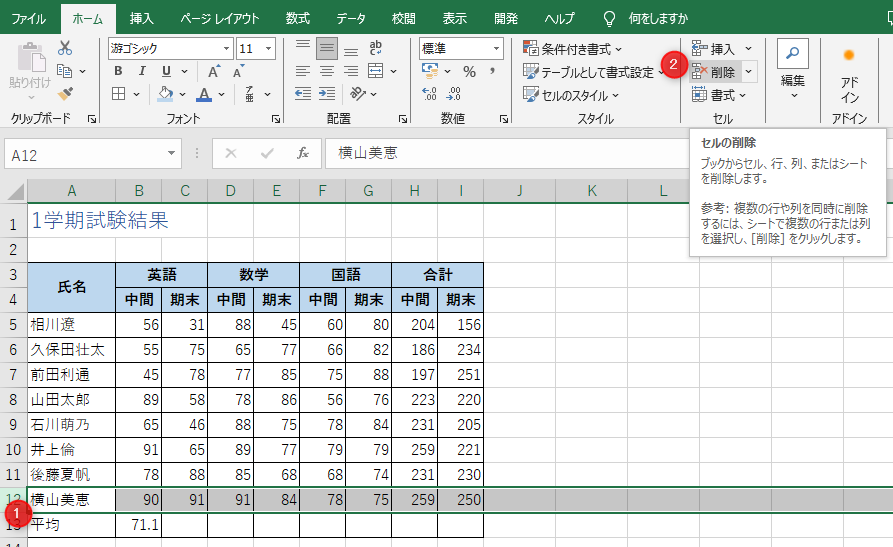
Task: Open the fill color bucket swatch
Action: [x=167, y=94]
